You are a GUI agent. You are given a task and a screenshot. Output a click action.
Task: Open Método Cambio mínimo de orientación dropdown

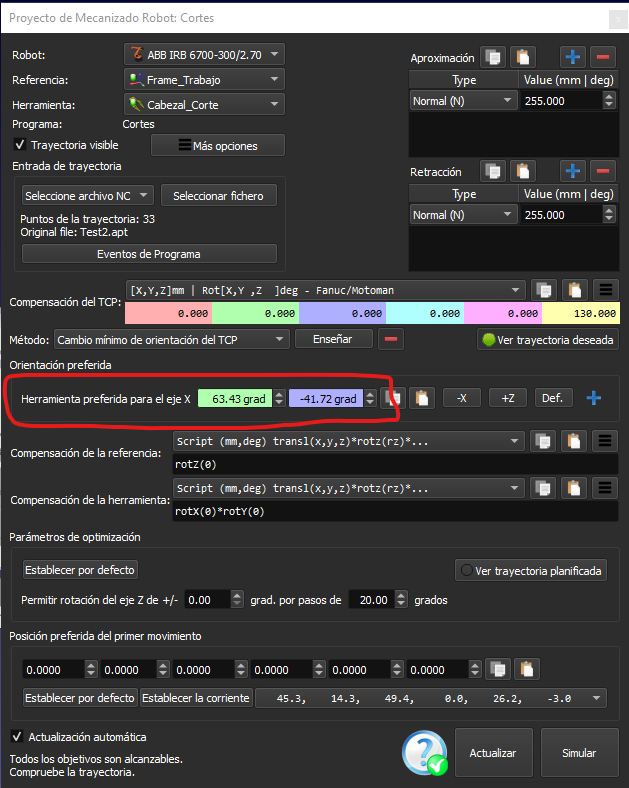point(170,339)
